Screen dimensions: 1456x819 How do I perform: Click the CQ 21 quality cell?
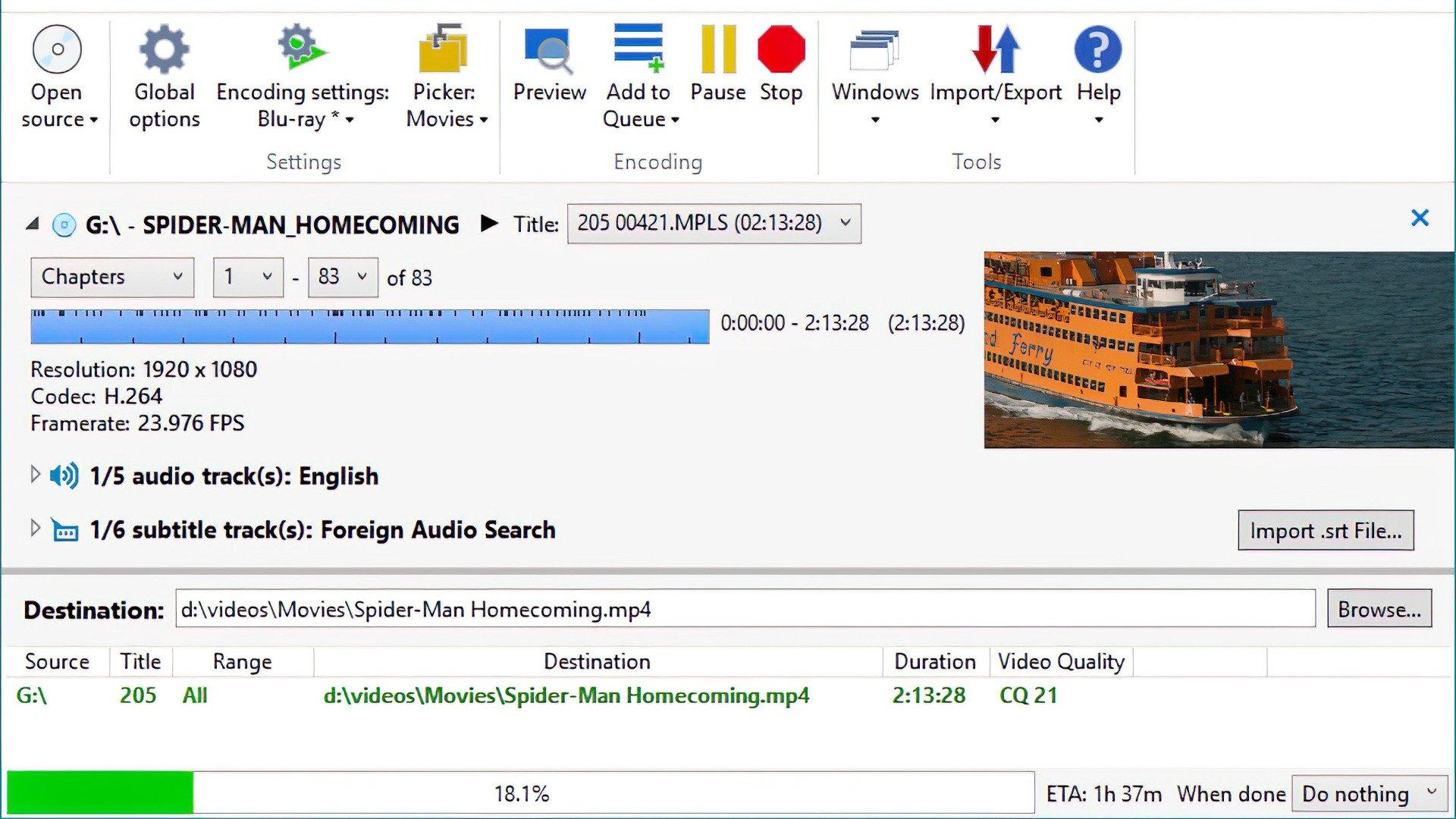coord(1028,695)
